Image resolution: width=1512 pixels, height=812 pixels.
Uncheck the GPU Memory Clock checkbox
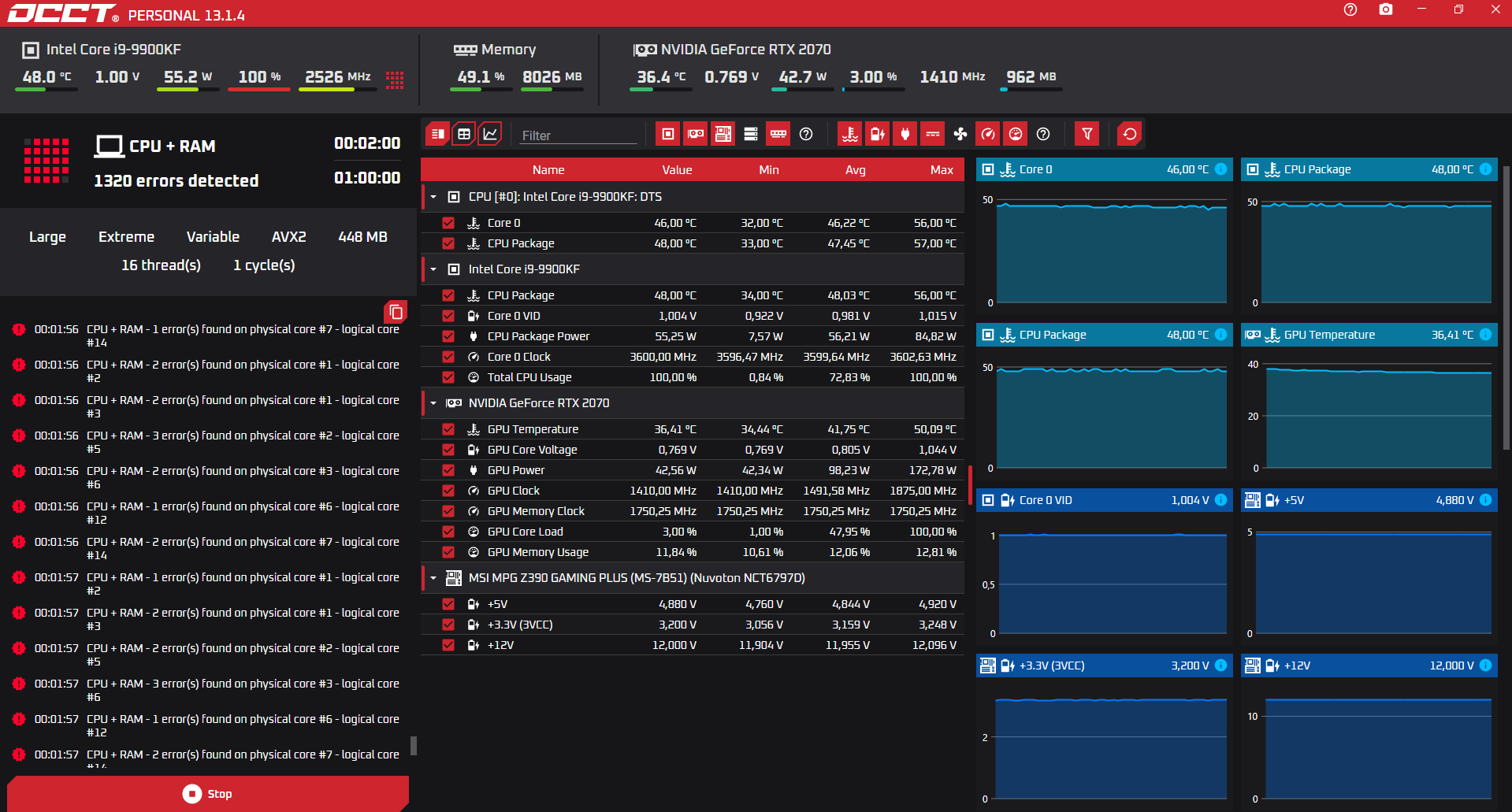point(448,511)
